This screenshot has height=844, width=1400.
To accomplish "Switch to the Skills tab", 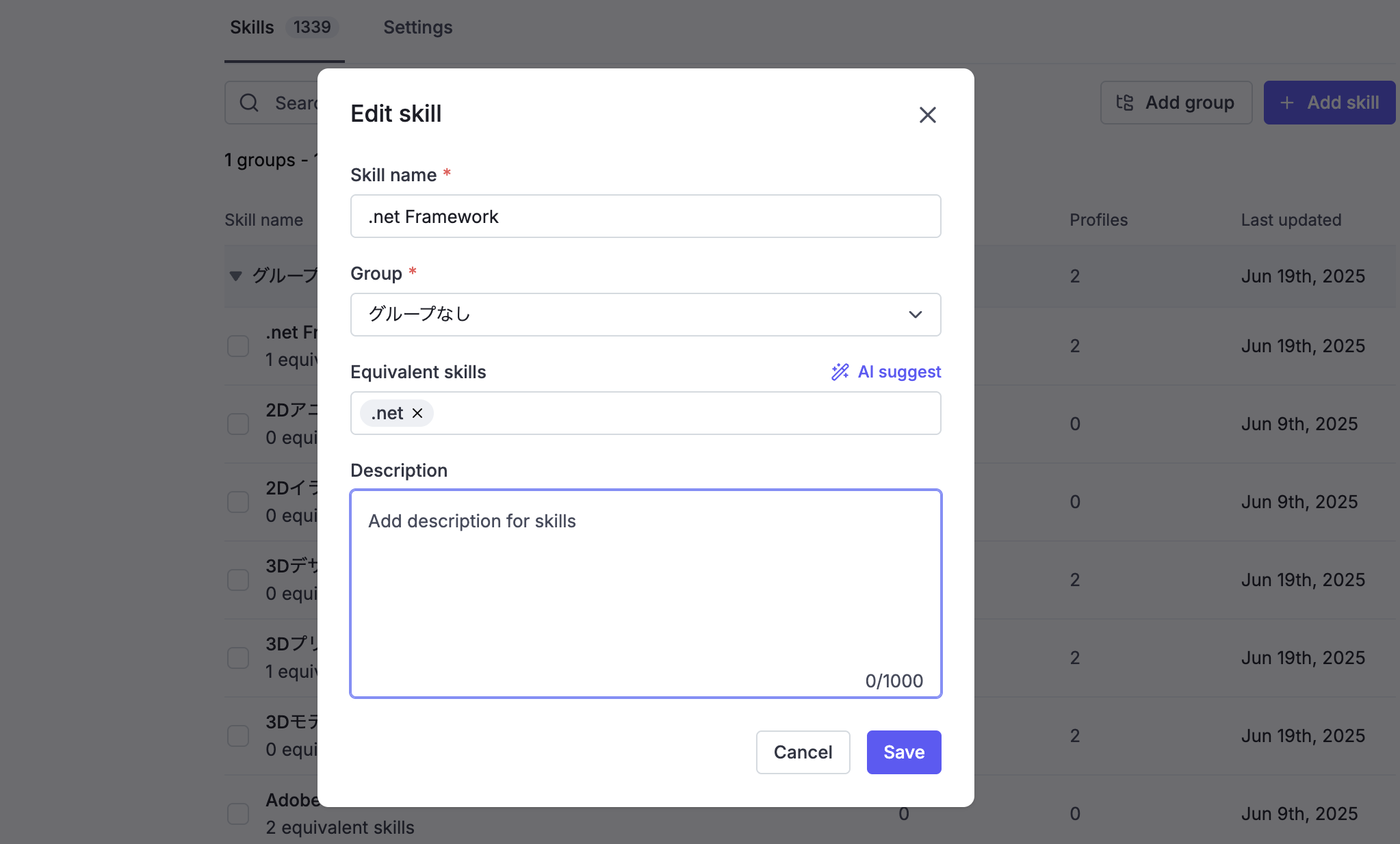I will (284, 27).
